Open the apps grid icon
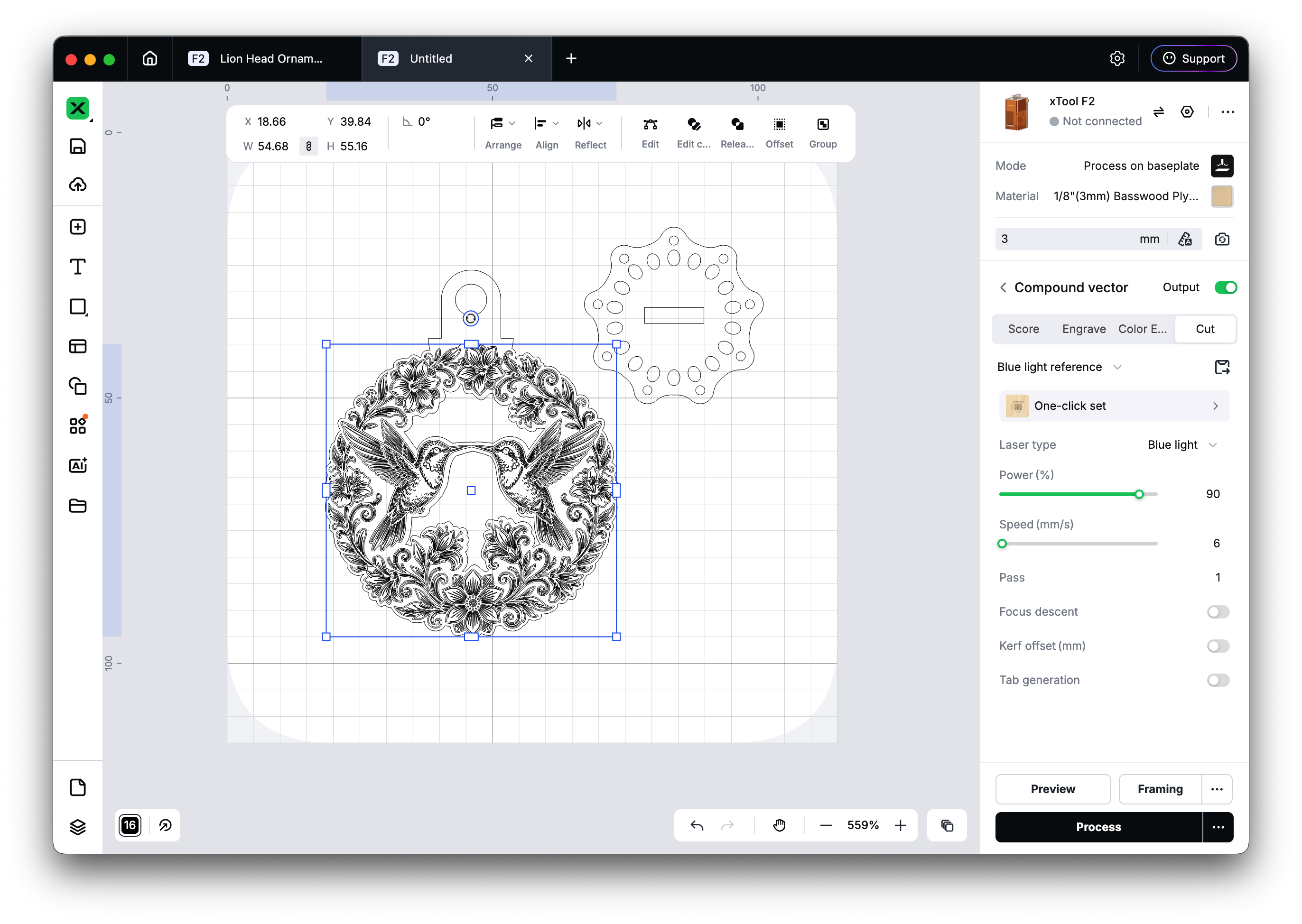This screenshot has height=924, width=1302. pos(78,425)
